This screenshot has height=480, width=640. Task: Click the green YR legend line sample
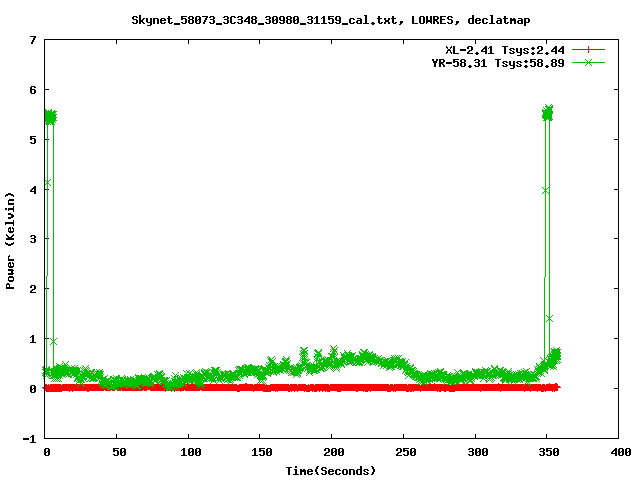point(588,62)
